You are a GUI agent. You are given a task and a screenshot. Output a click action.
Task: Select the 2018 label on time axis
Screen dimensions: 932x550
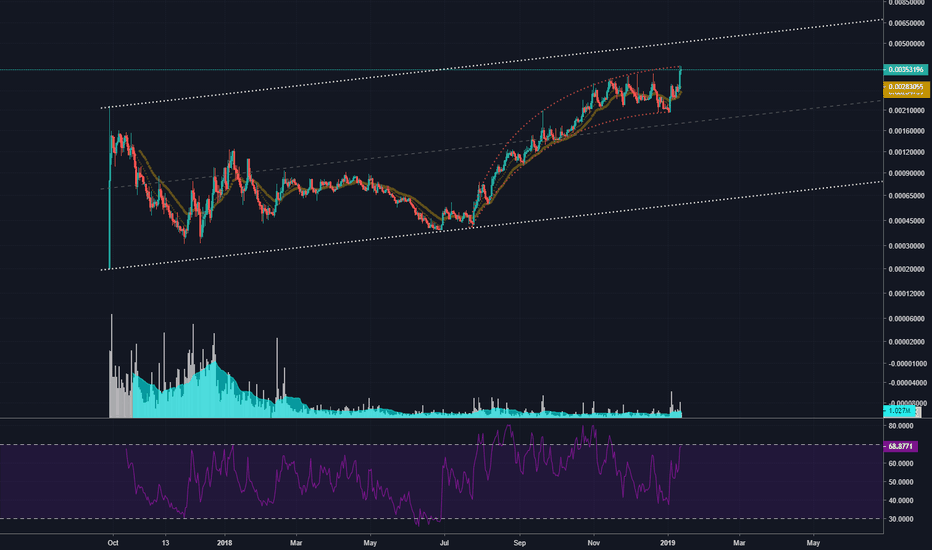(225, 543)
